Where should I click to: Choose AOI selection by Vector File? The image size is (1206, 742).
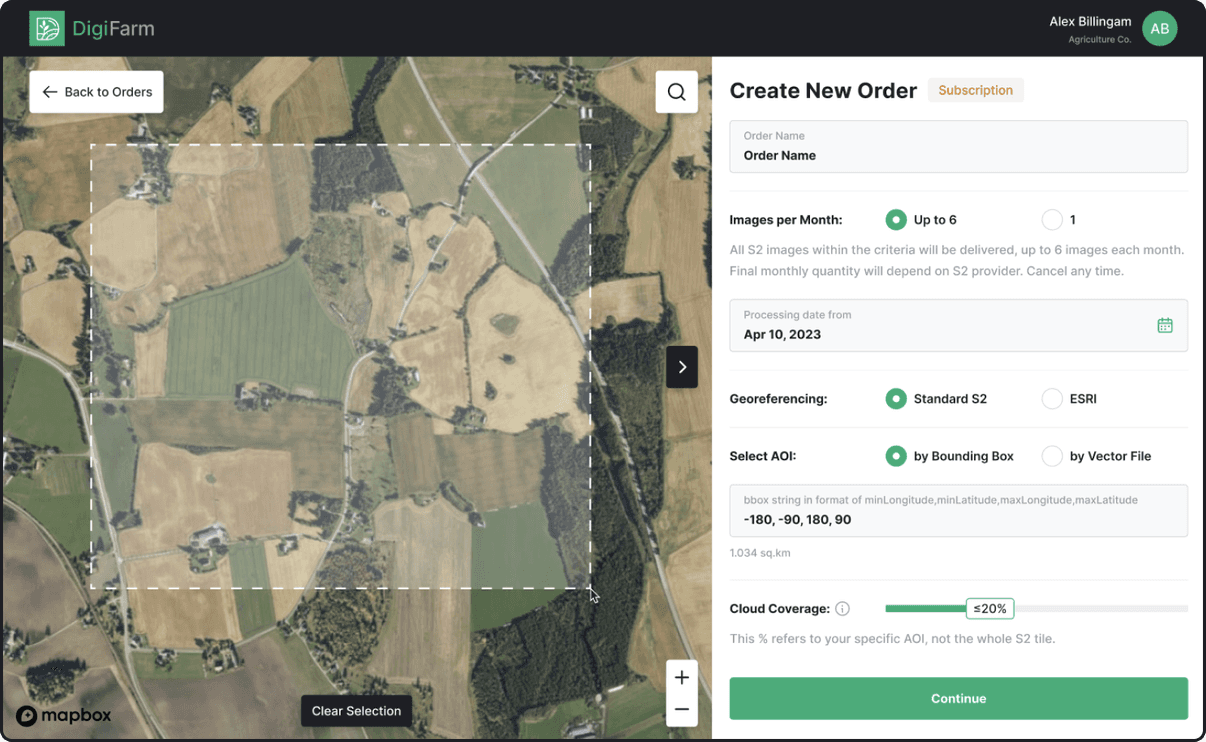coord(1052,455)
